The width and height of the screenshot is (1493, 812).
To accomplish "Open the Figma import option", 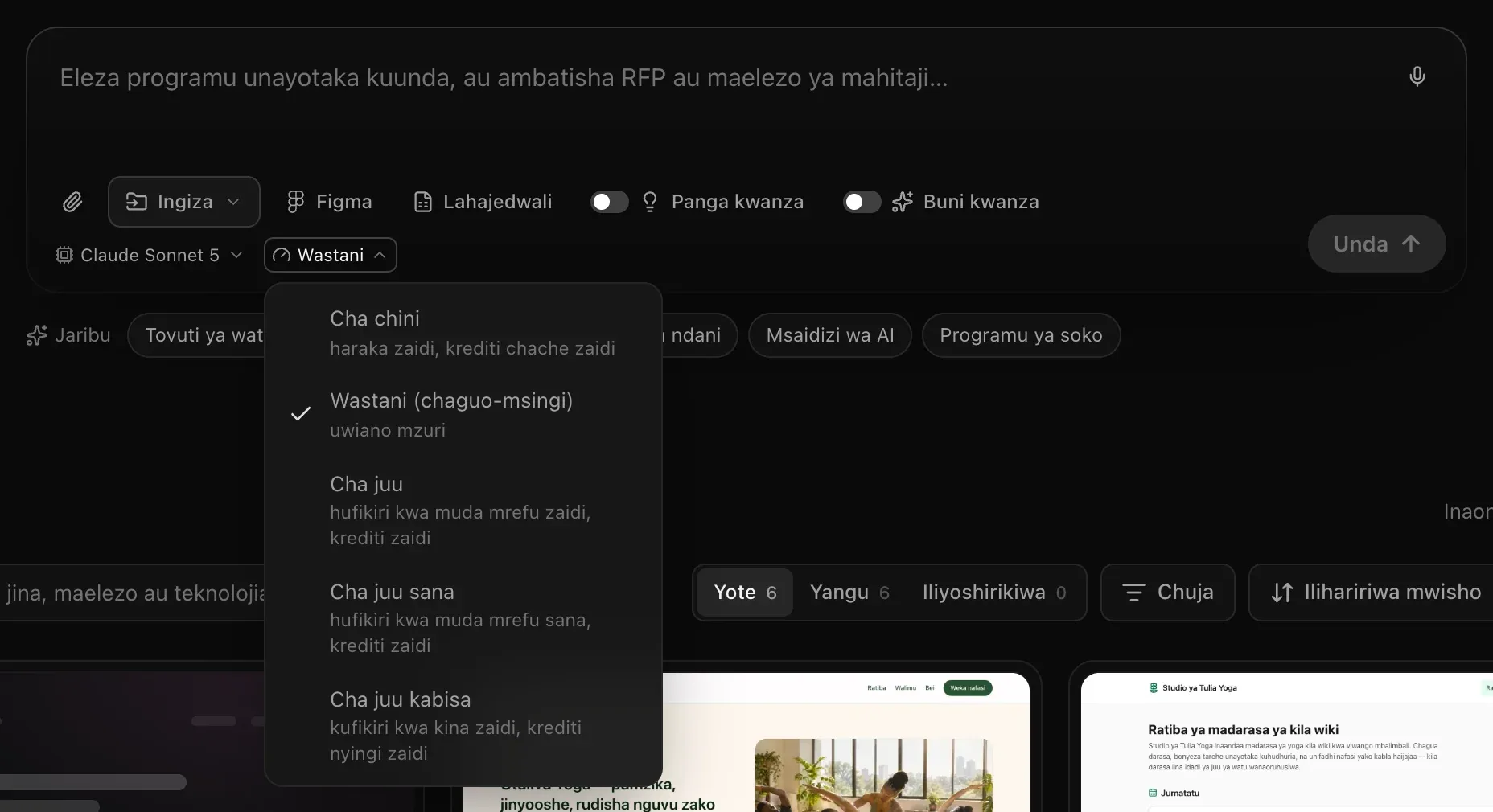I will [330, 202].
